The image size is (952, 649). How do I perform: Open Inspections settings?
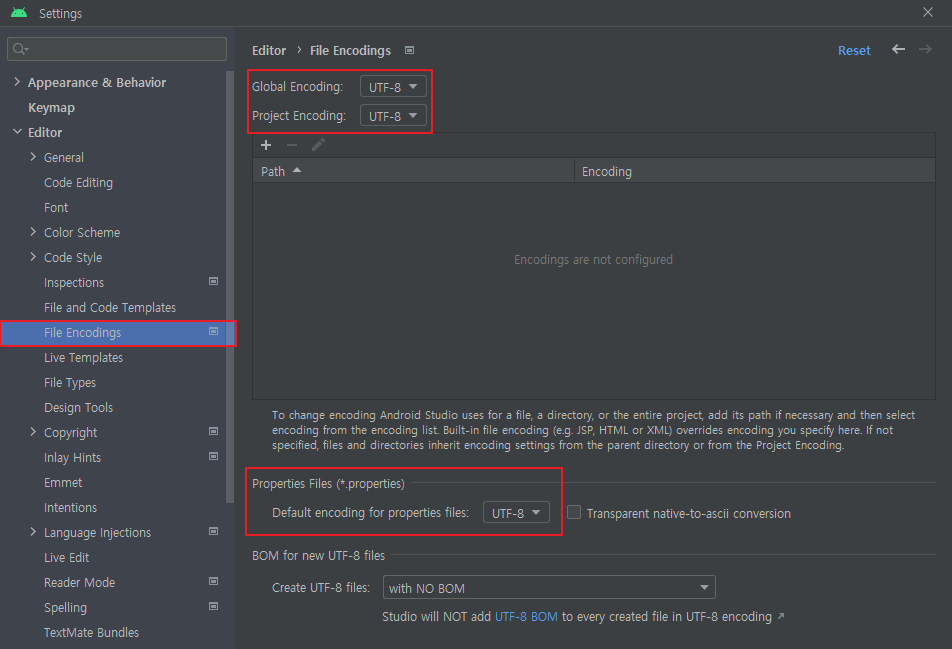point(74,283)
